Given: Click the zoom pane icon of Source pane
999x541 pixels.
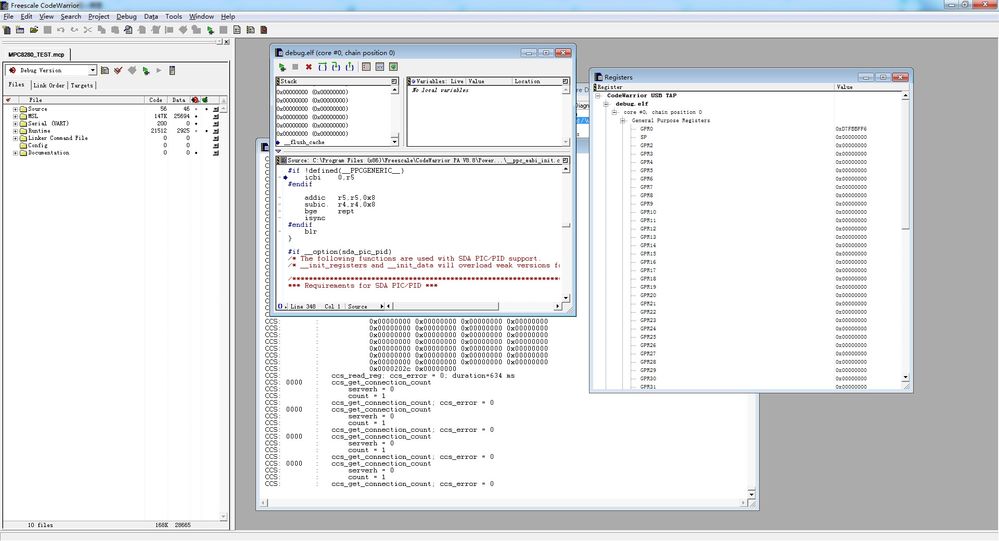Looking at the screenshot, I should [565, 161].
